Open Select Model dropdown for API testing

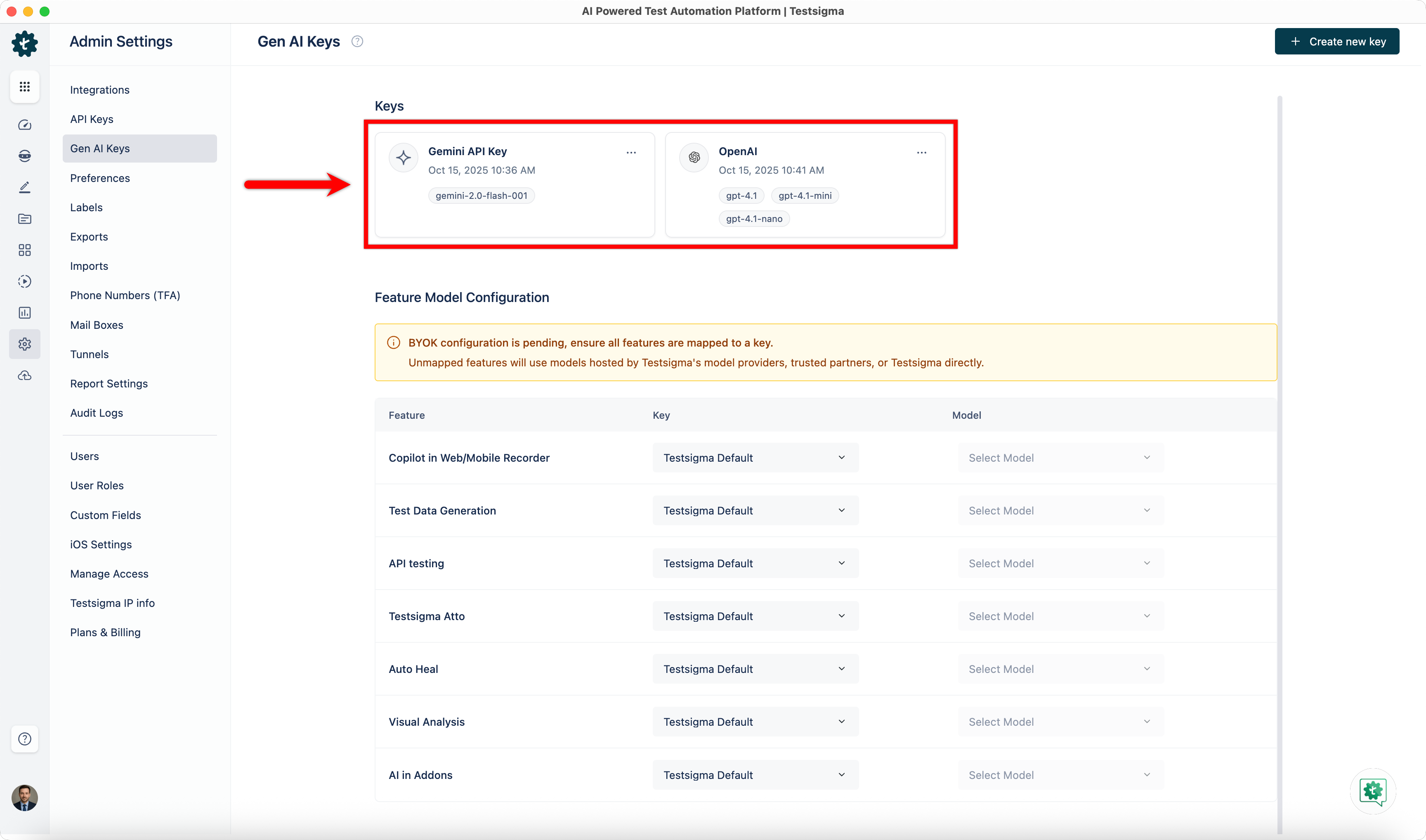click(1060, 563)
